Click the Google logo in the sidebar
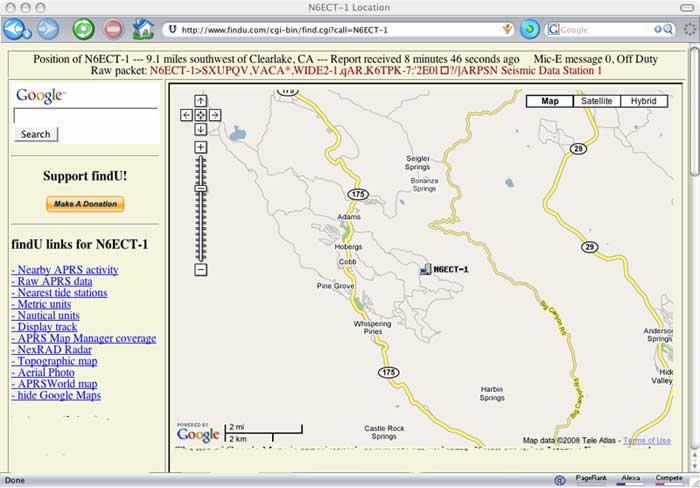This screenshot has width=700, height=488. tap(41, 96)
